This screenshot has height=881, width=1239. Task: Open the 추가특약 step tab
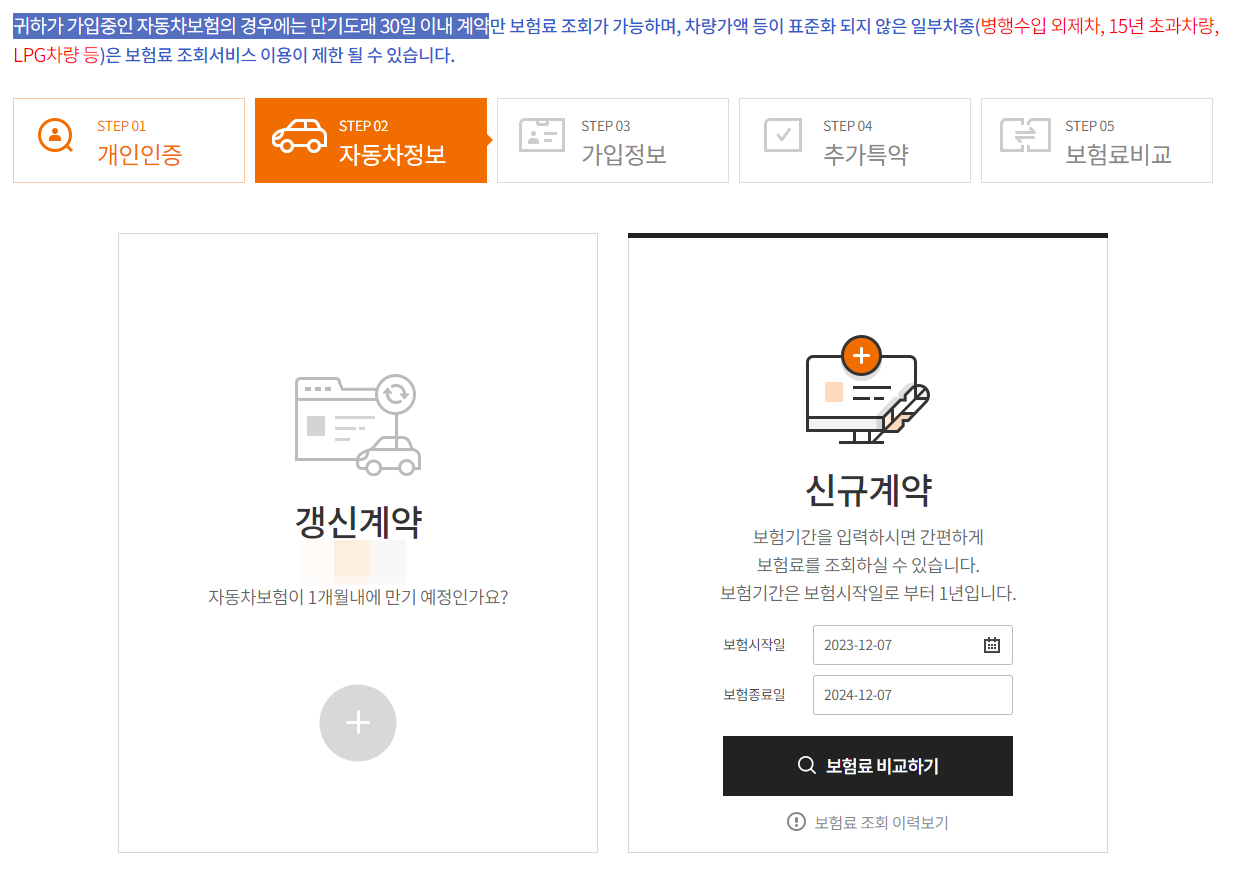coord(855,140)
